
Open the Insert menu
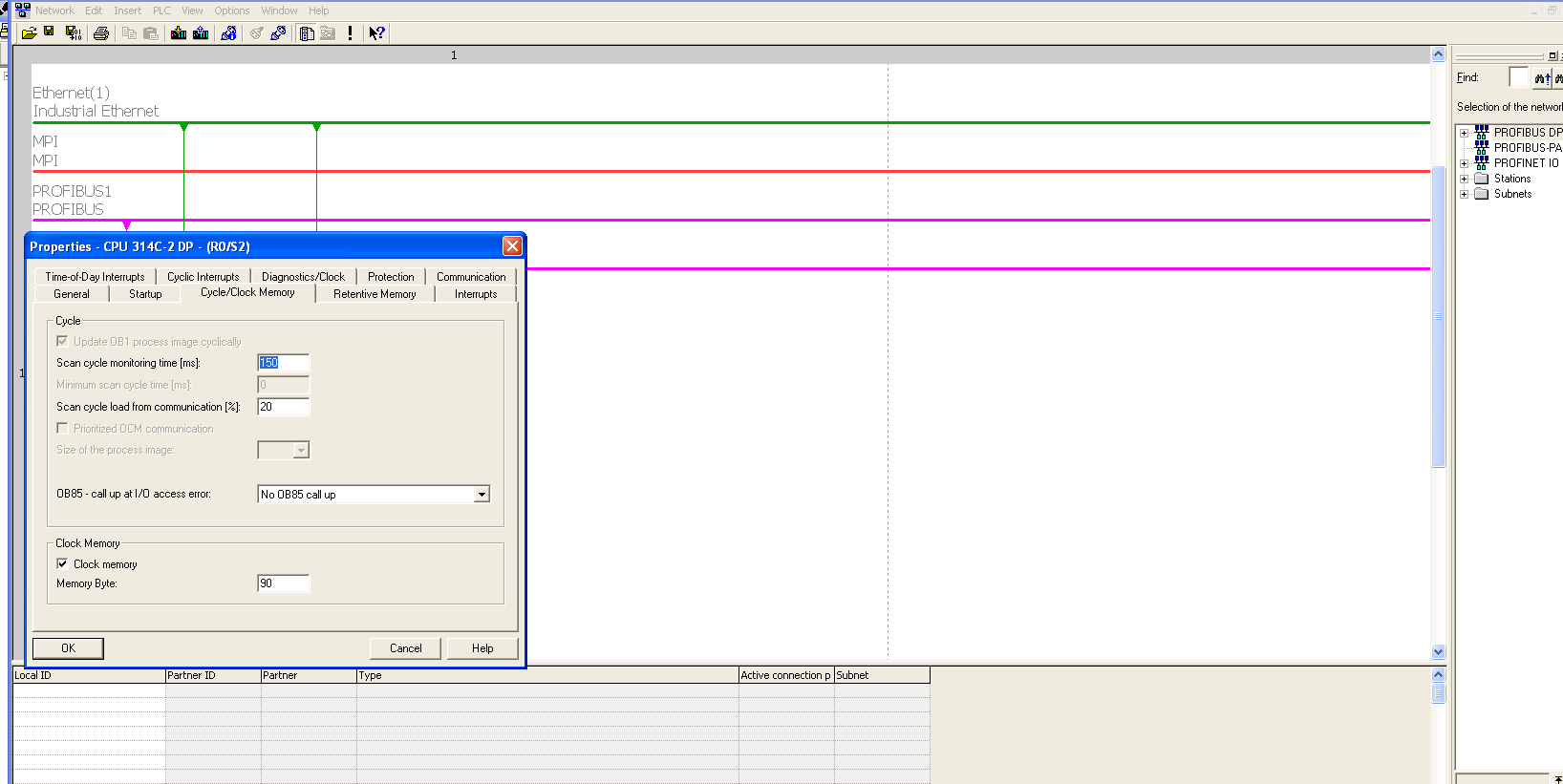[x=127, y=11]
